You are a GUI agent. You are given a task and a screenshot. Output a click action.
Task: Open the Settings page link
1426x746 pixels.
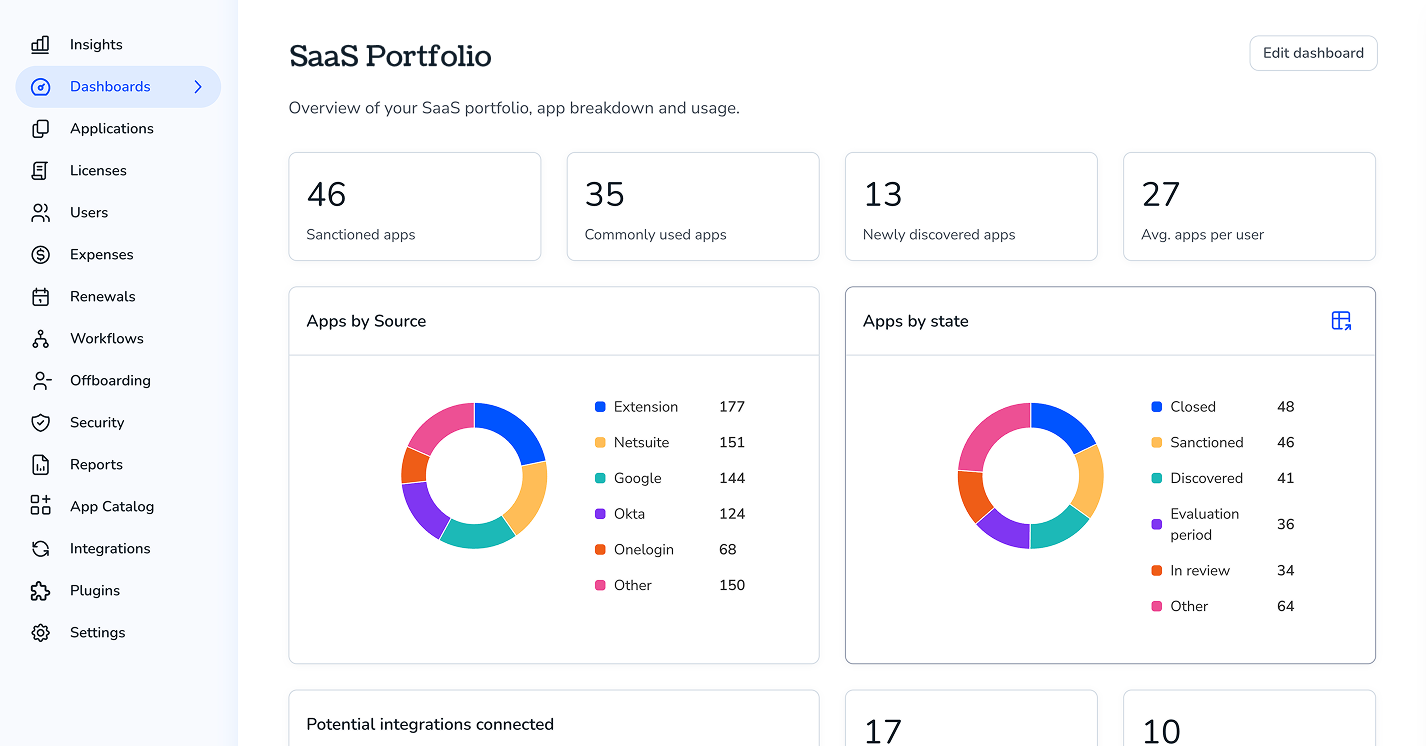click(97, 633)
